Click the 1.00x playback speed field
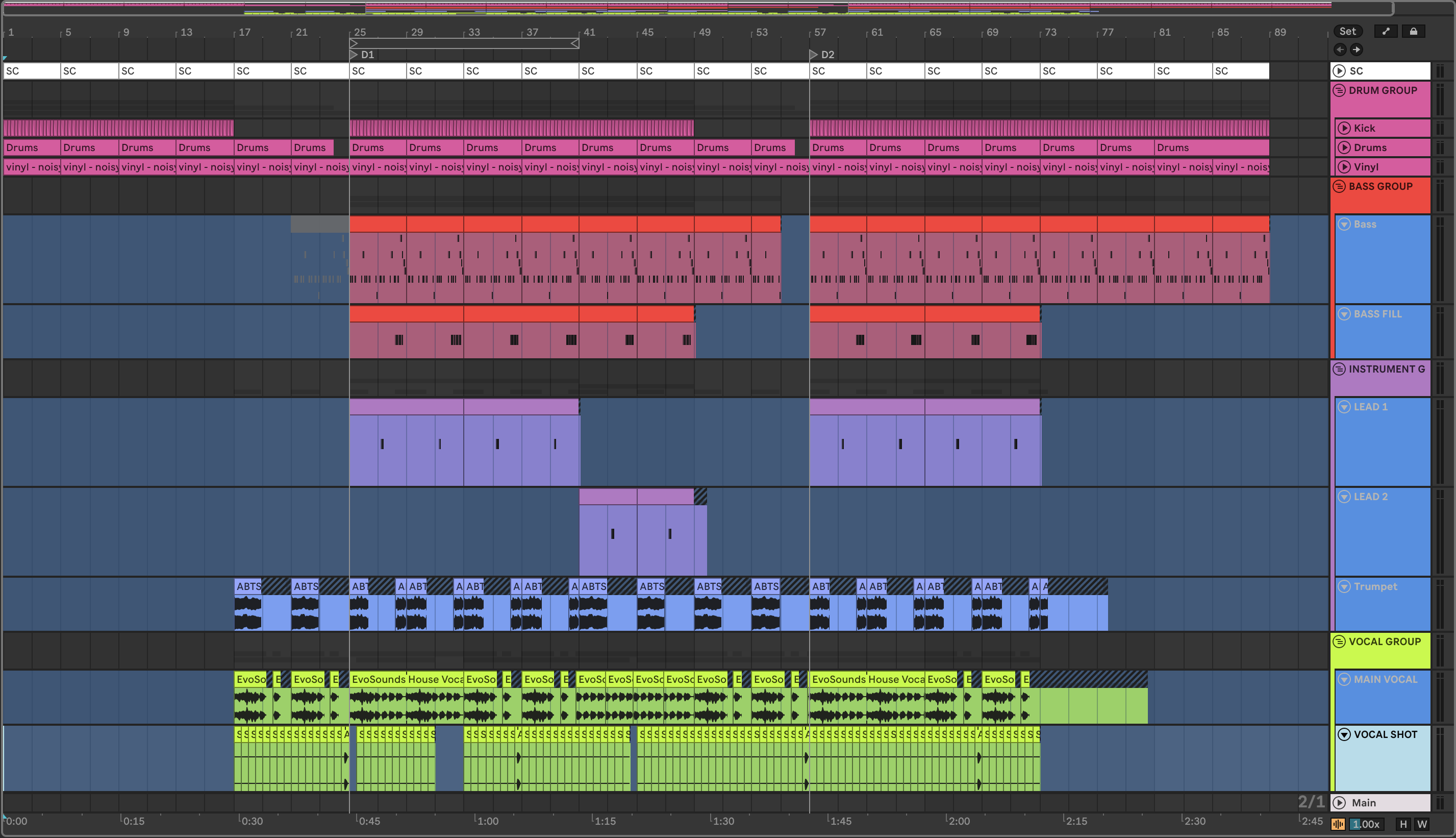The width and height of the screenshot is (1456, 838). coord(1366,824)
